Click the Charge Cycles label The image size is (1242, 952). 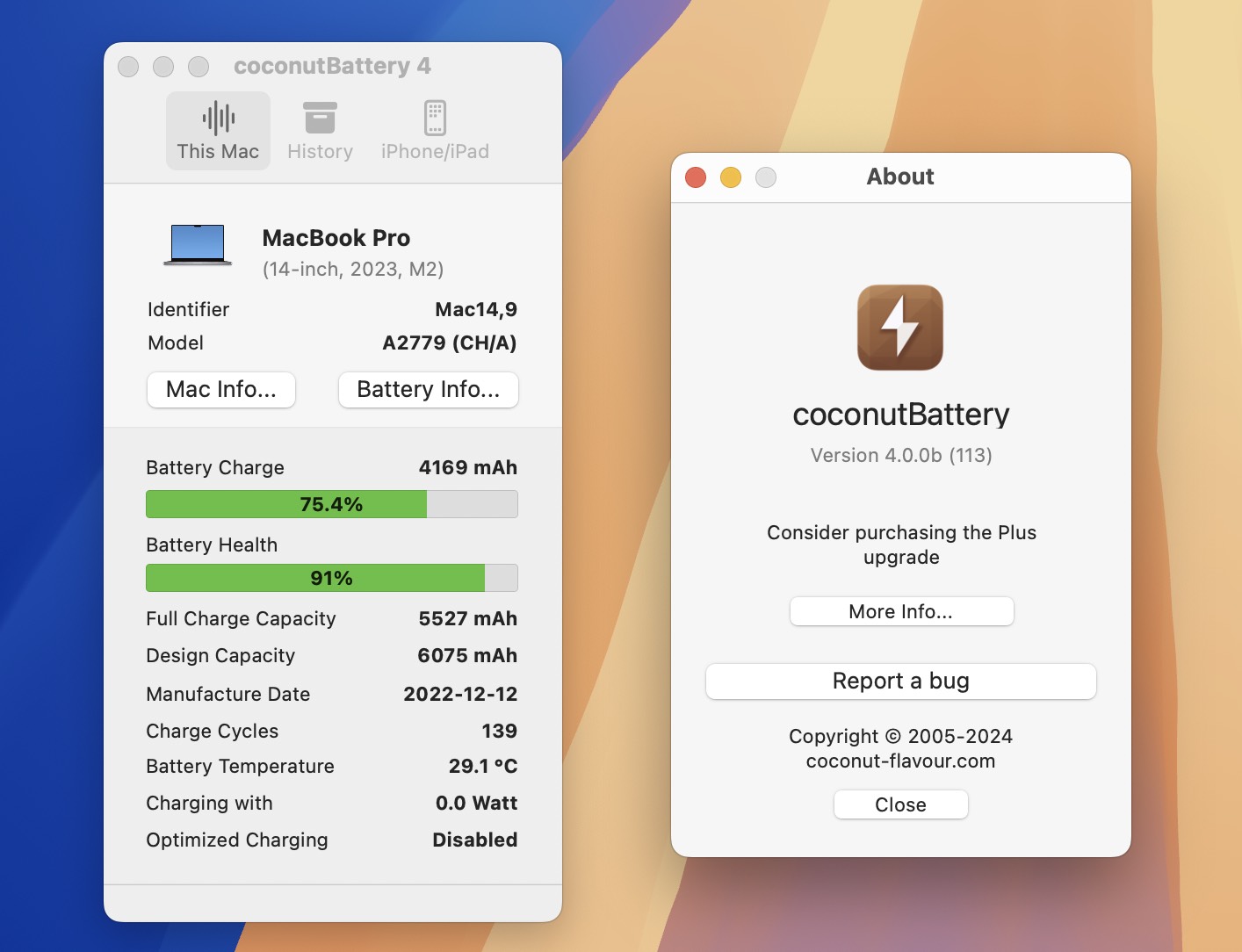click(x=213, y=731)
